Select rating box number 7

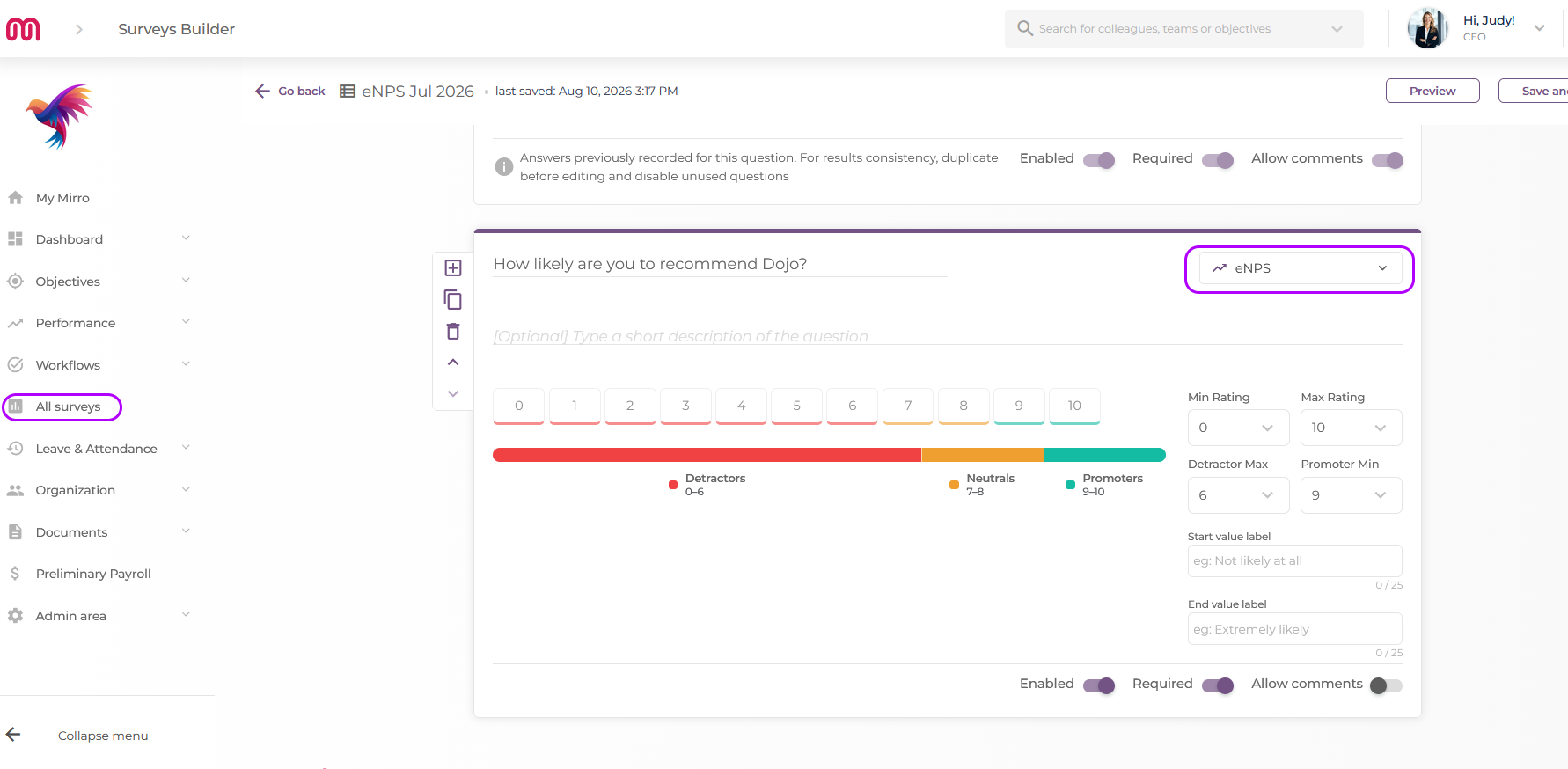pos(908,406)
